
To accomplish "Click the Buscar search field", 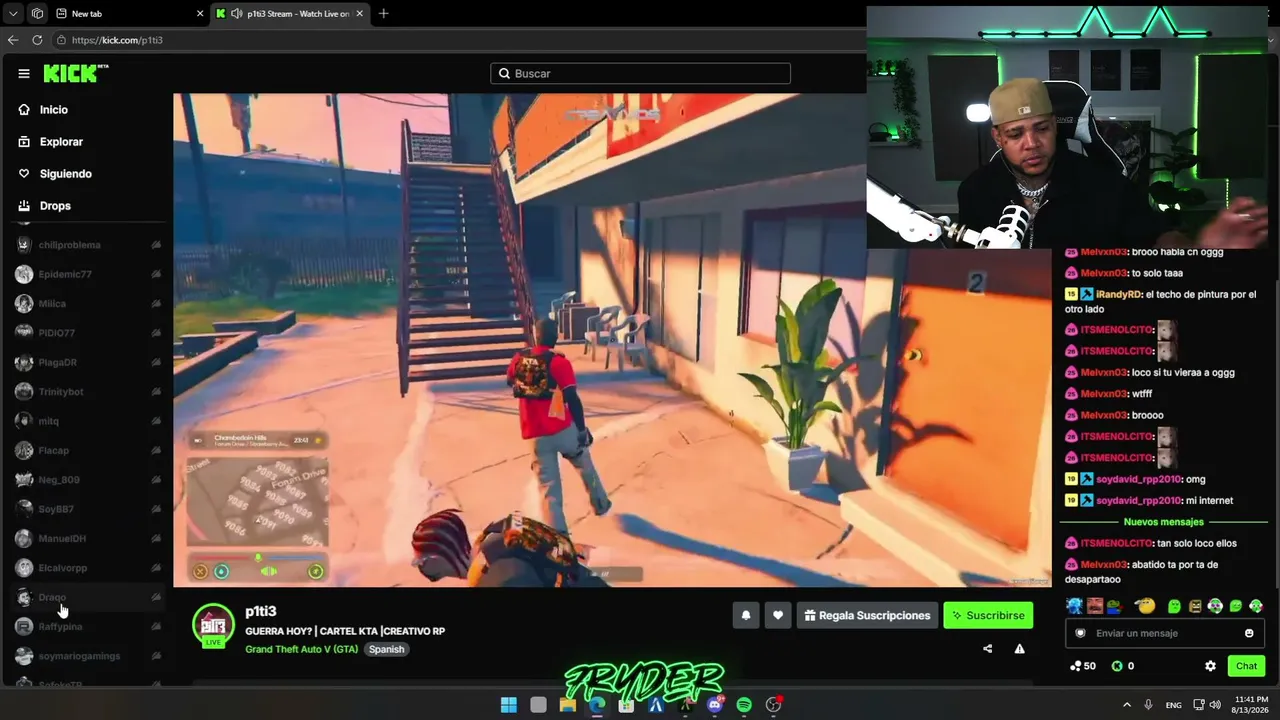I will pos(640,73).
